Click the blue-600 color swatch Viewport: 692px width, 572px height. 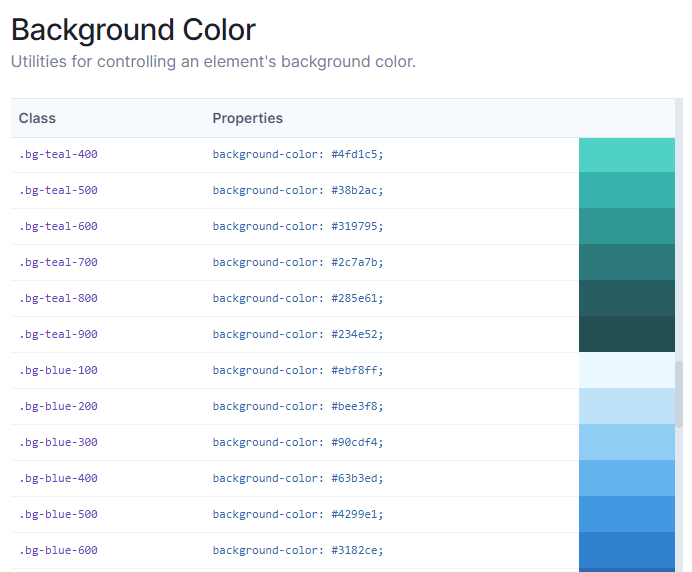tap(627, 550)
